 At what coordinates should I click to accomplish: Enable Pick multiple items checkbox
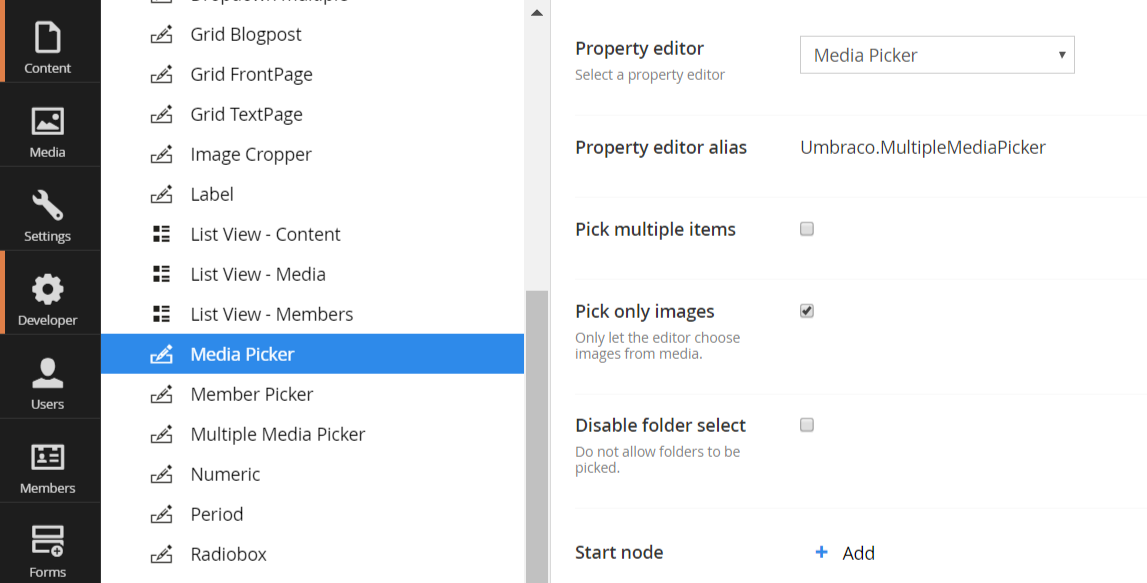pyautogui.click(x=807, y=229)
